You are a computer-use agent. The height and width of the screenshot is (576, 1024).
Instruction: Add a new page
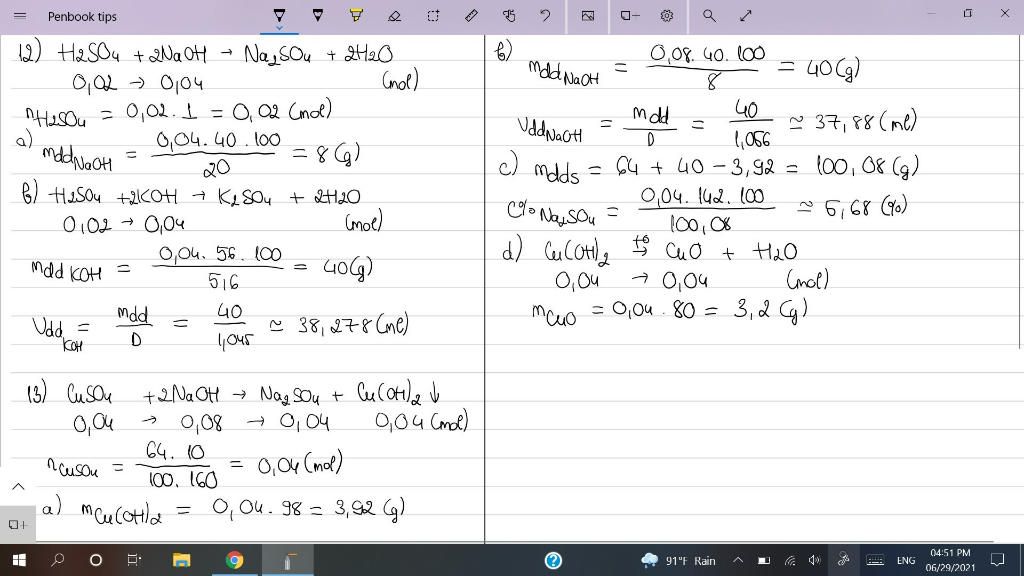tap(18, 524)
